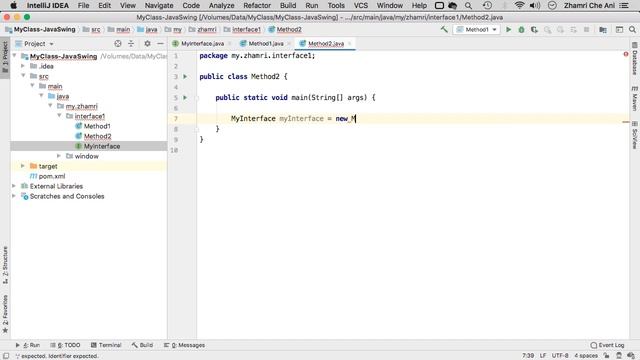Click the error stripe mark on right scrollbar
640x360 pixels.
coord(626,122)
